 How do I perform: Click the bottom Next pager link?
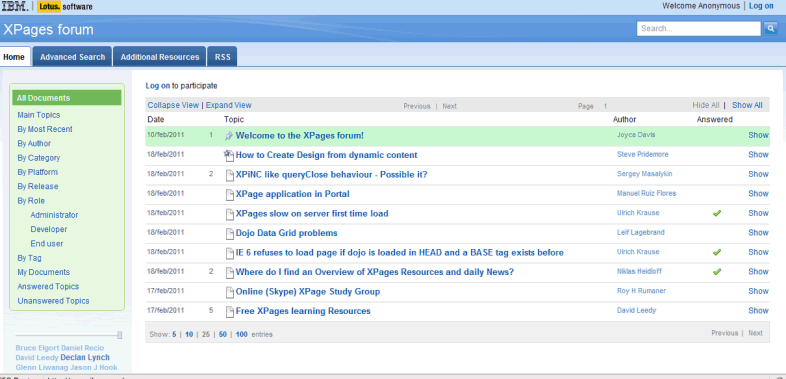755,333
